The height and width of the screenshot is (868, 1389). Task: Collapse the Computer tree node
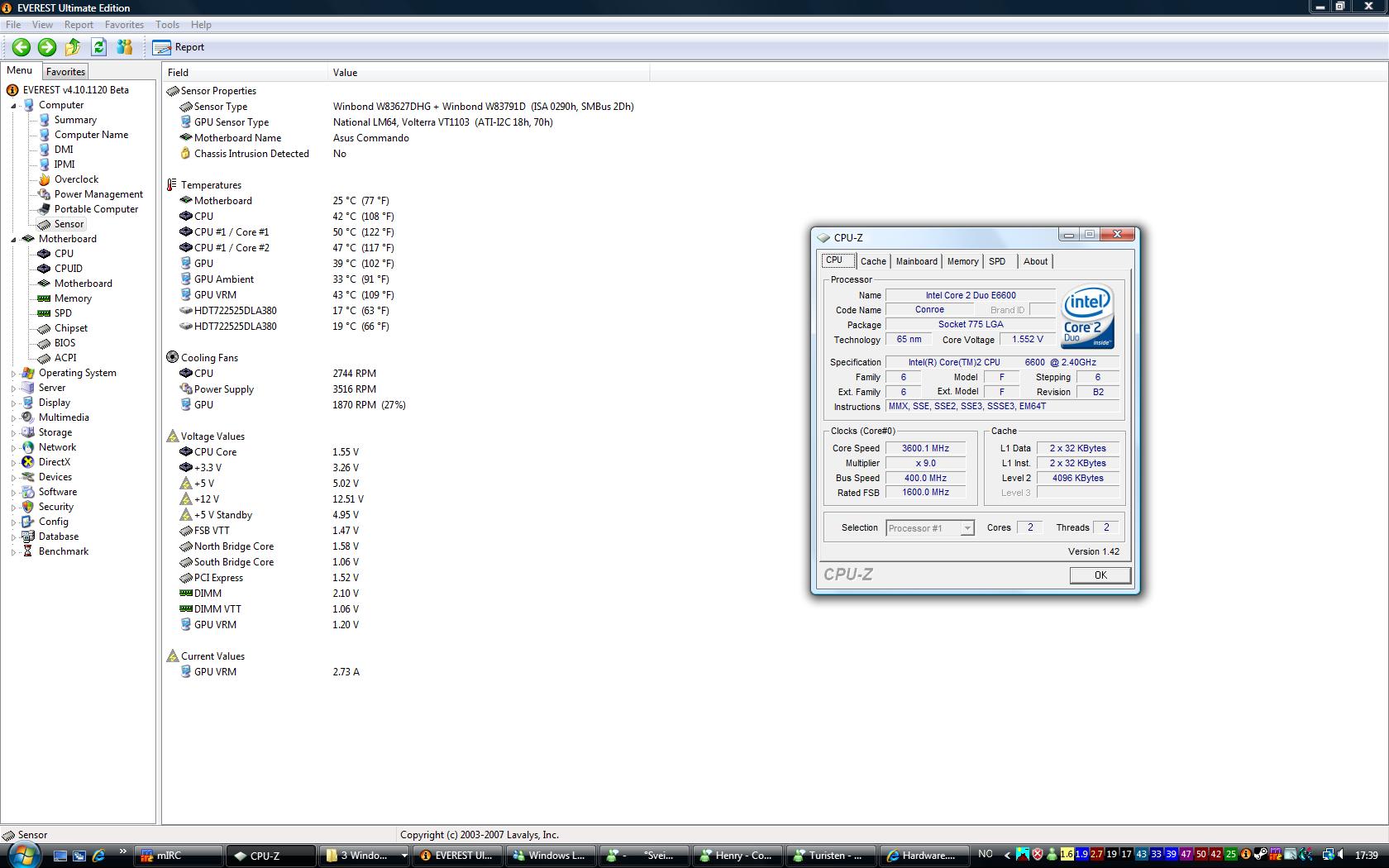click(x=13, y=106)
